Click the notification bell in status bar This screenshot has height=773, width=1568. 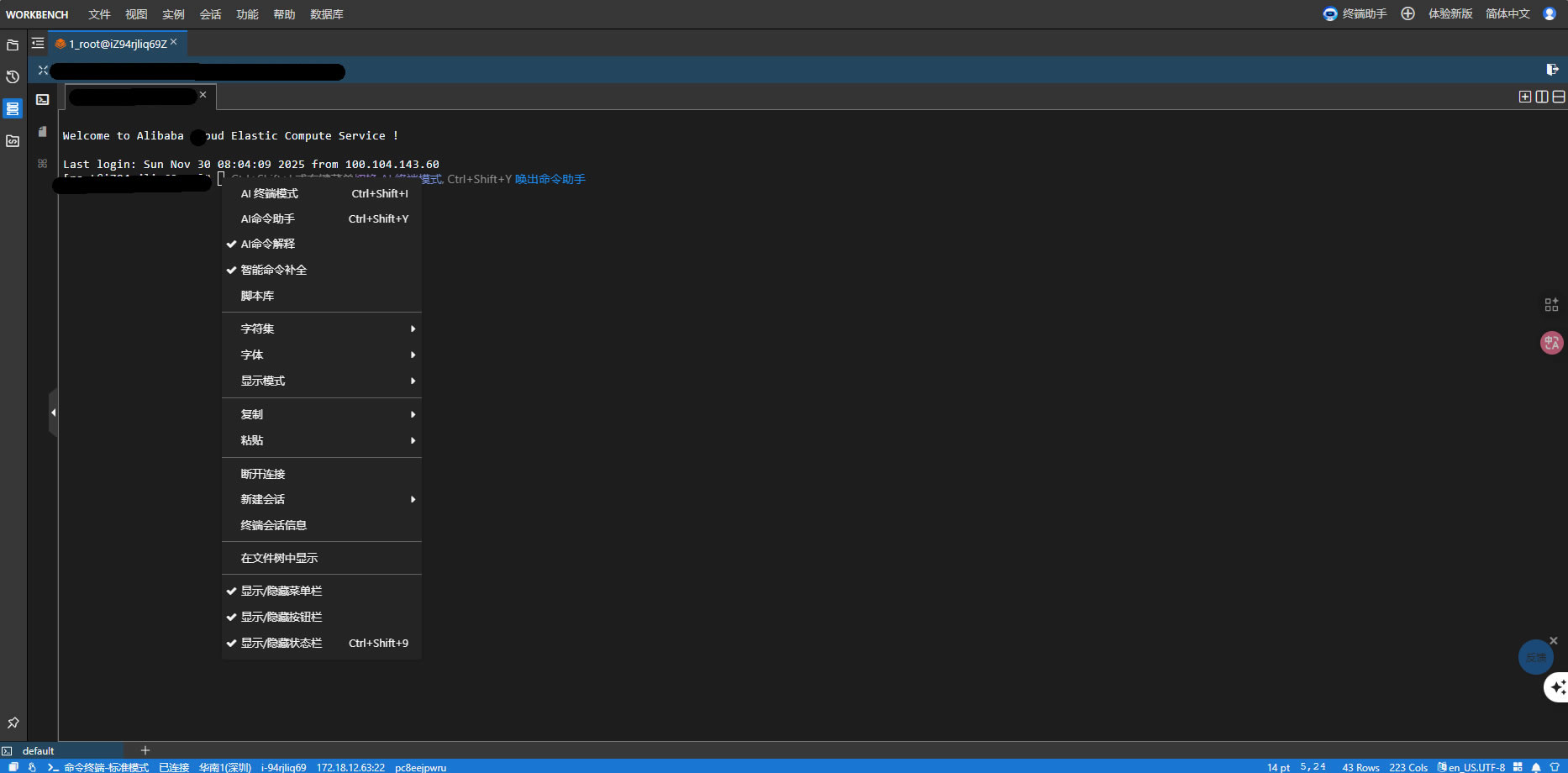click(1536, 767)
